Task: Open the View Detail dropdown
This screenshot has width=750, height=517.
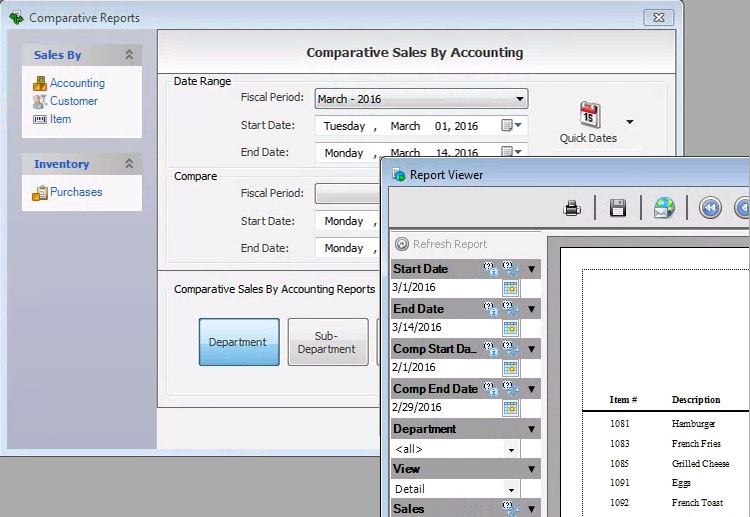Action: [511, 490]
